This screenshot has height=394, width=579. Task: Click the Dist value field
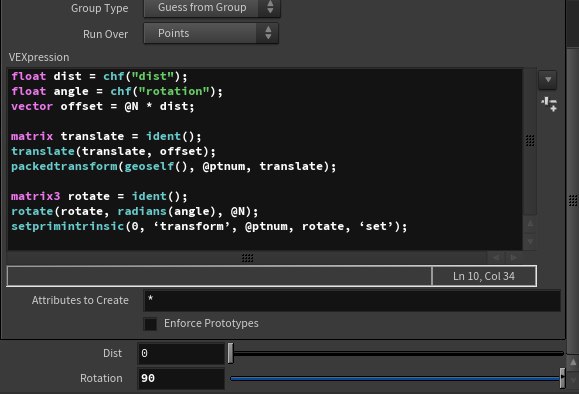(181, 353)
